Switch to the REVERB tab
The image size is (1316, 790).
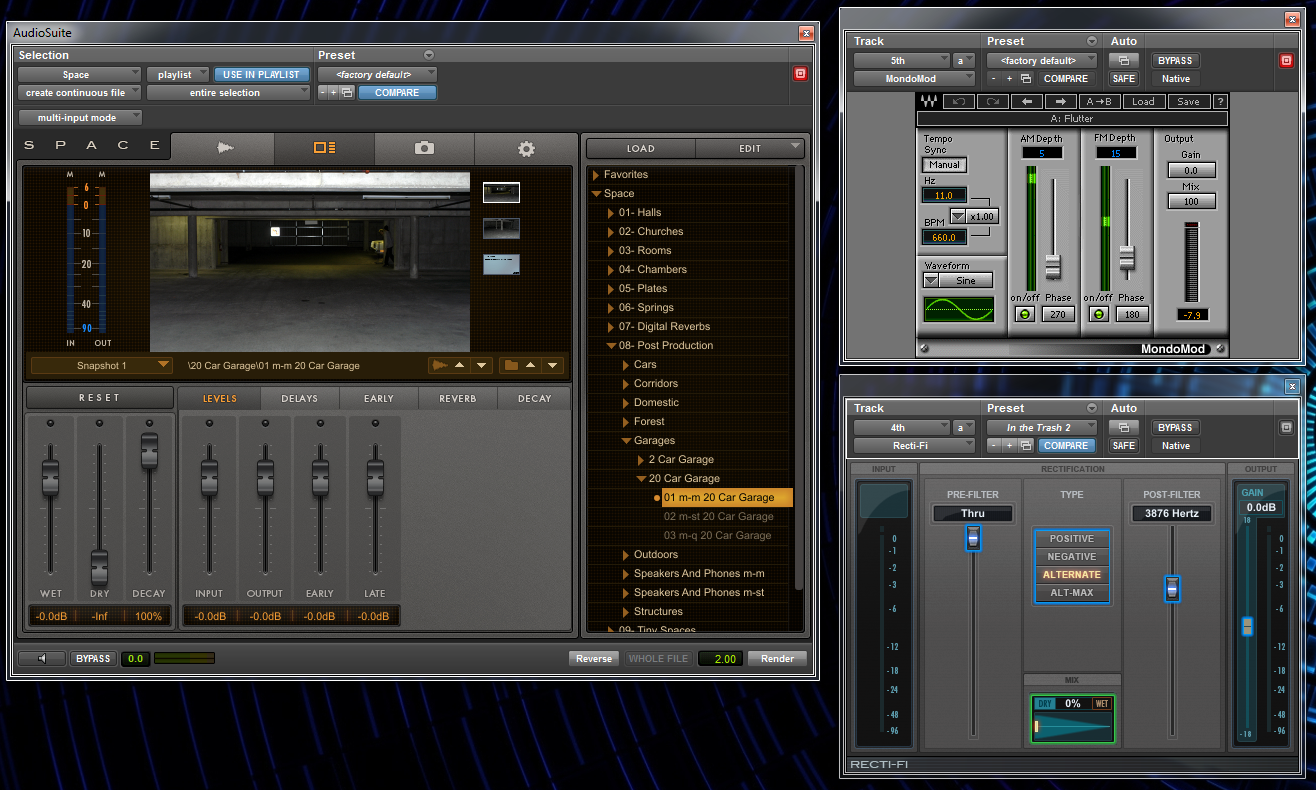click(x=457, y=398)
